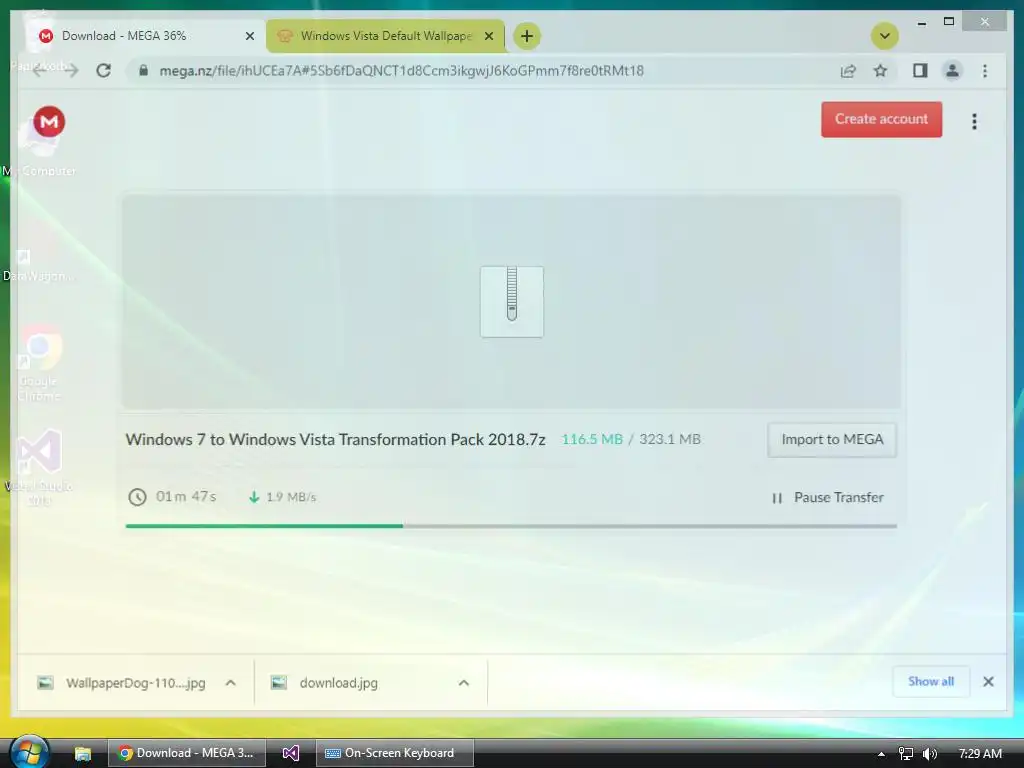The width and height of the screenshot is (1024, 768).
Task: Click the padlock site info icon
Action: (143, 71)
